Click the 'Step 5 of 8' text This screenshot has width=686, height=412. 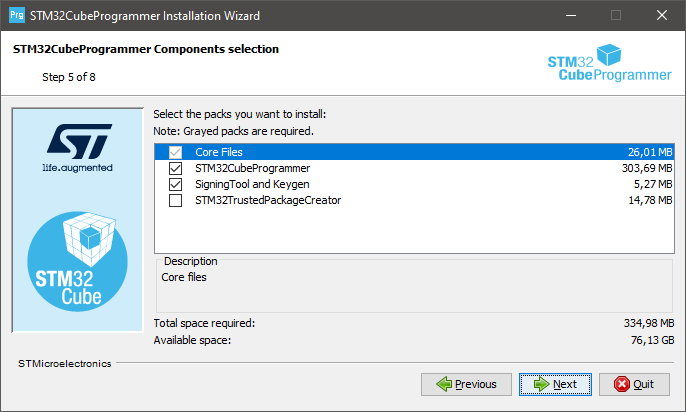click(69, 77)
